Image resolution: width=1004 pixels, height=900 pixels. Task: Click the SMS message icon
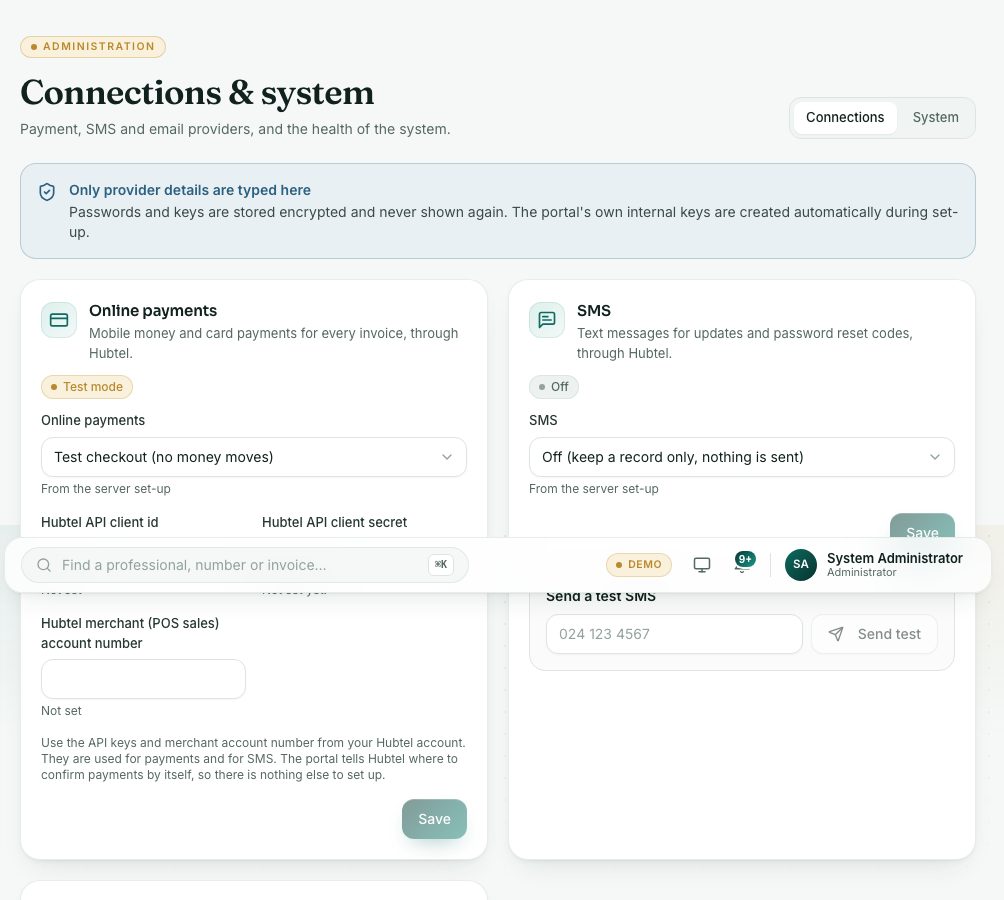[547, 320]
